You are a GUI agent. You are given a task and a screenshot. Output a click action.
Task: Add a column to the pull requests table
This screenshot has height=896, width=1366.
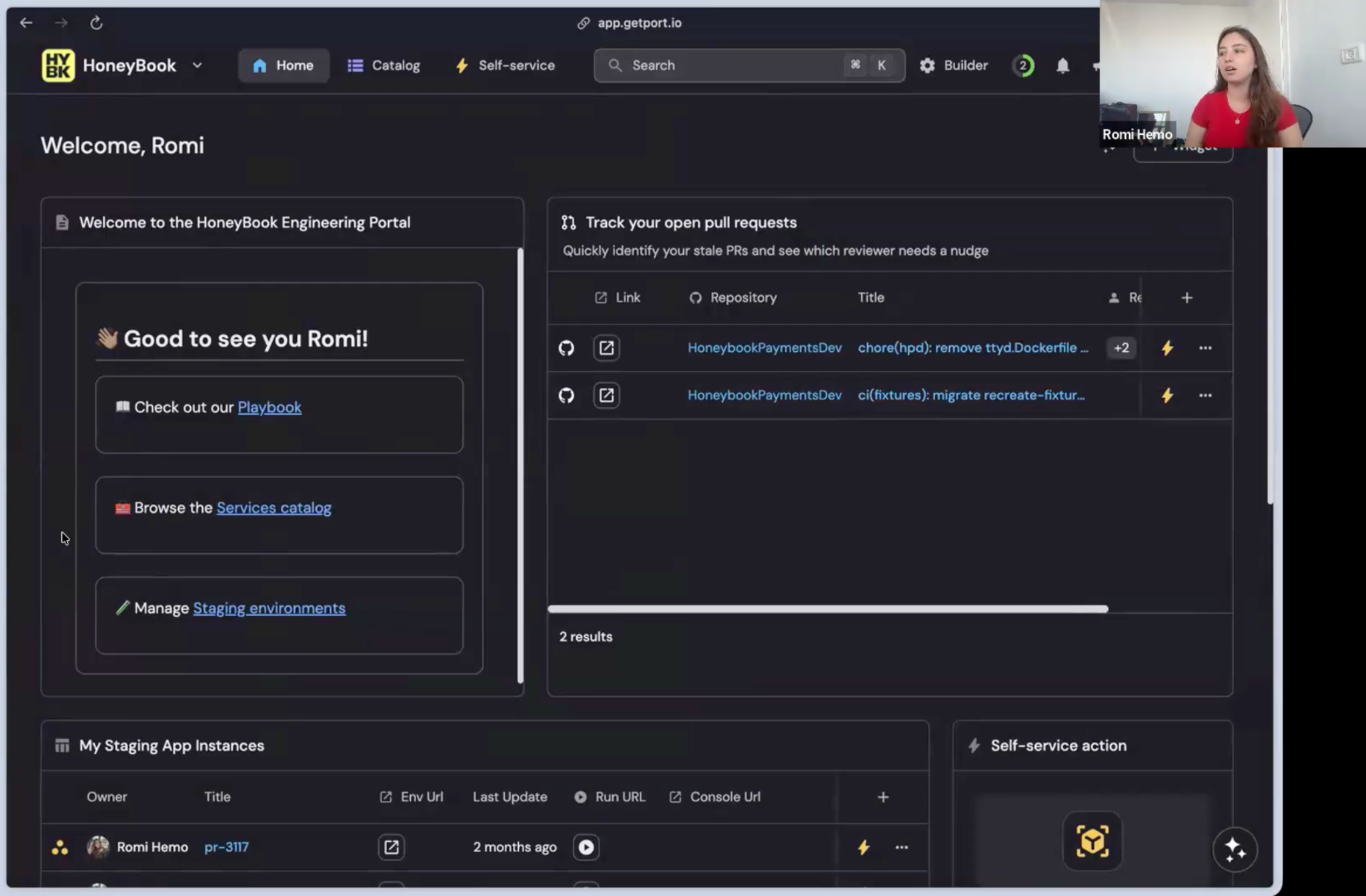[x=1187, y=297]
